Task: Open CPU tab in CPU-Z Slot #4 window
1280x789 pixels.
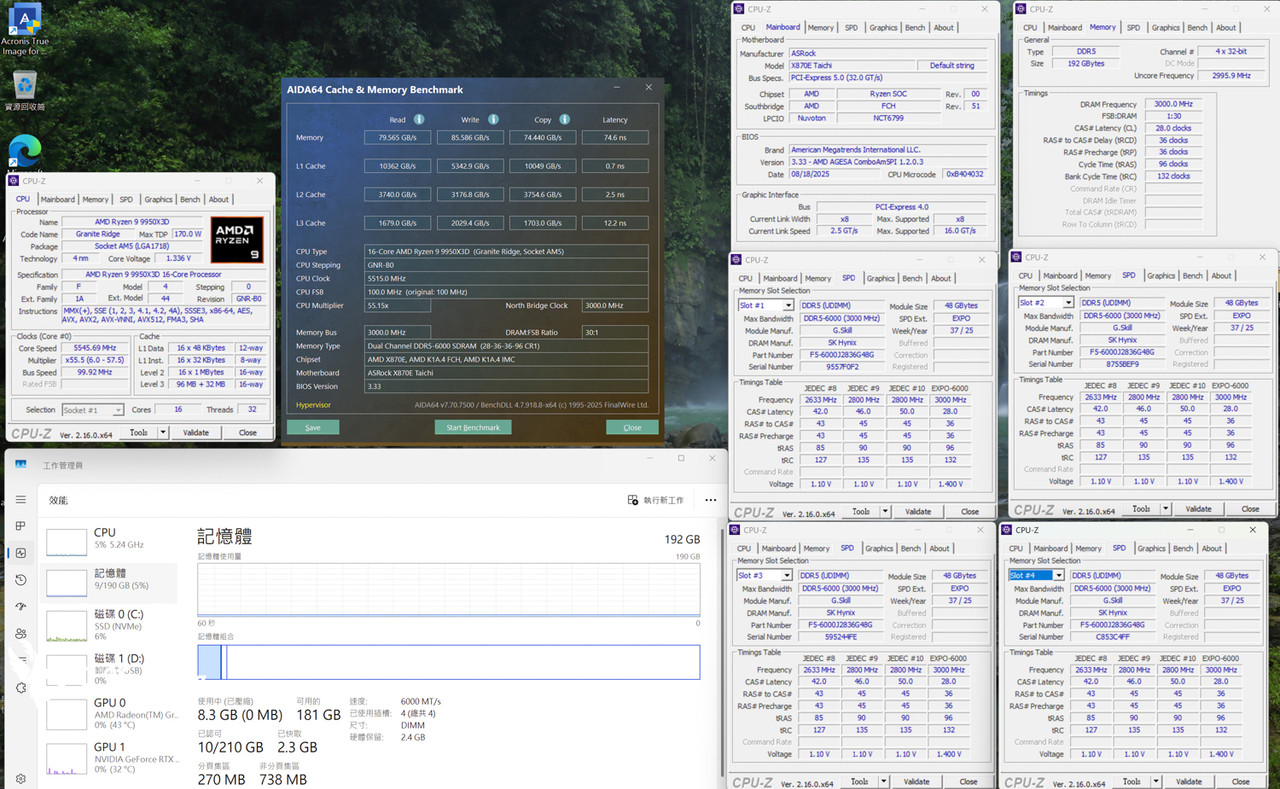Action: pyautogui.click(x=1016, y=548)
